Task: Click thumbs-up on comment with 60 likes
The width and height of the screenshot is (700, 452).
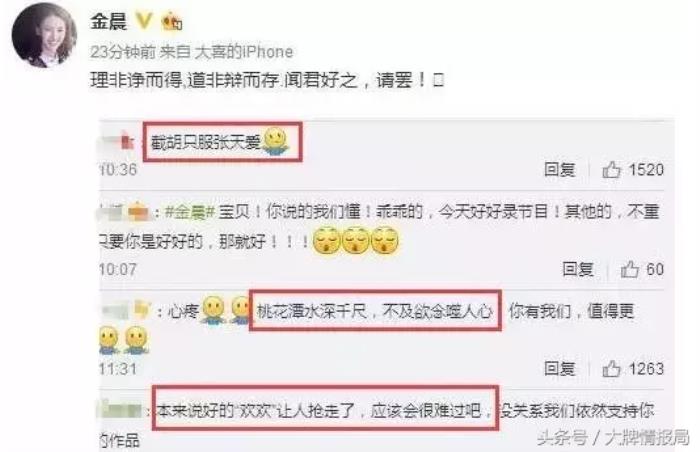Action: coord(629,269)
